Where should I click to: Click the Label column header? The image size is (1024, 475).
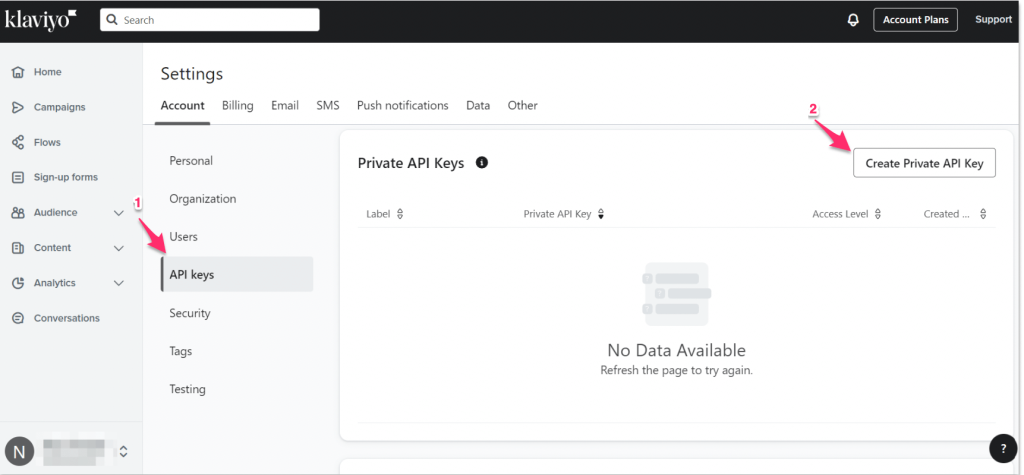377,214
